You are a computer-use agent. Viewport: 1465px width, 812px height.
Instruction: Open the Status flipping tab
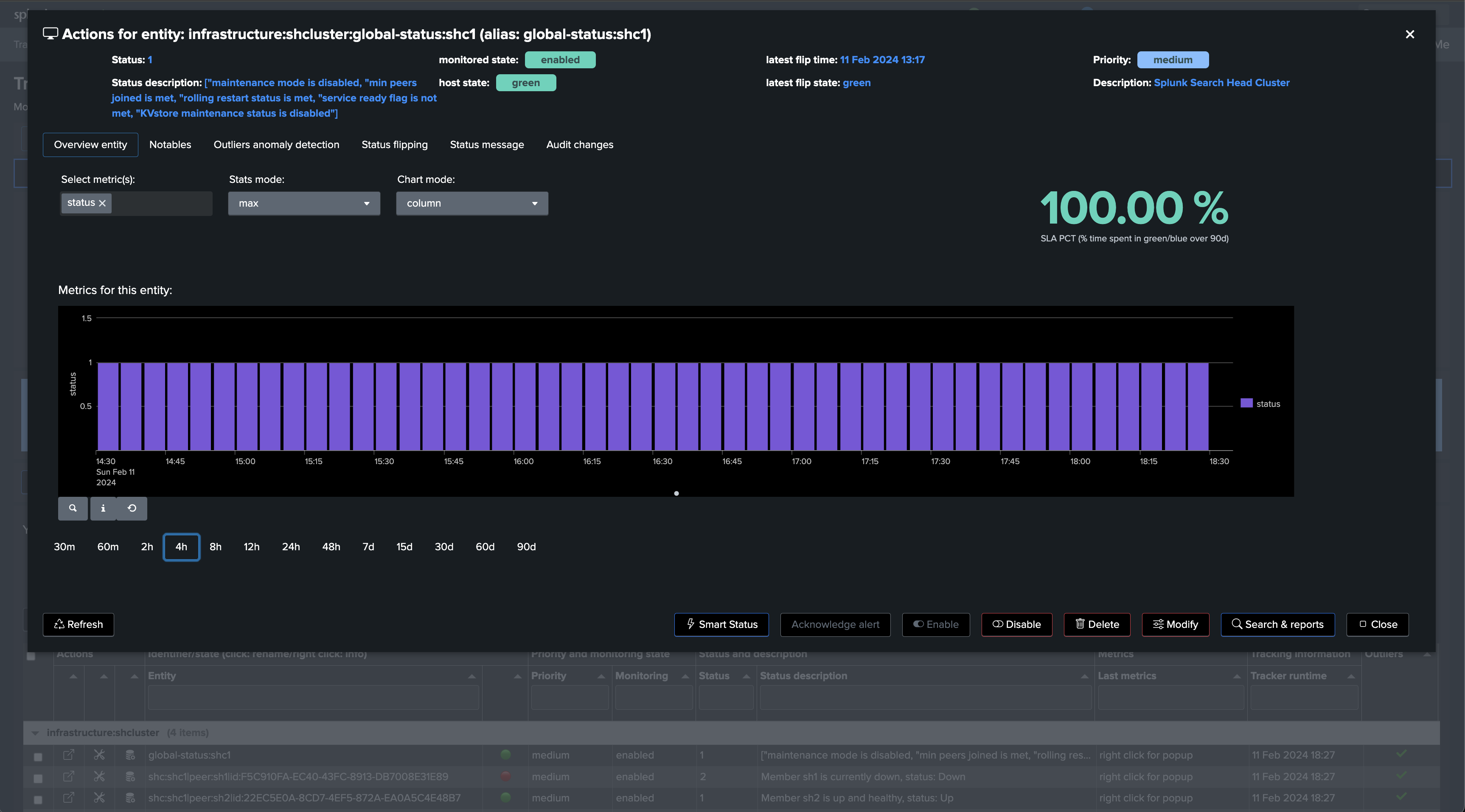click(394, 144)
